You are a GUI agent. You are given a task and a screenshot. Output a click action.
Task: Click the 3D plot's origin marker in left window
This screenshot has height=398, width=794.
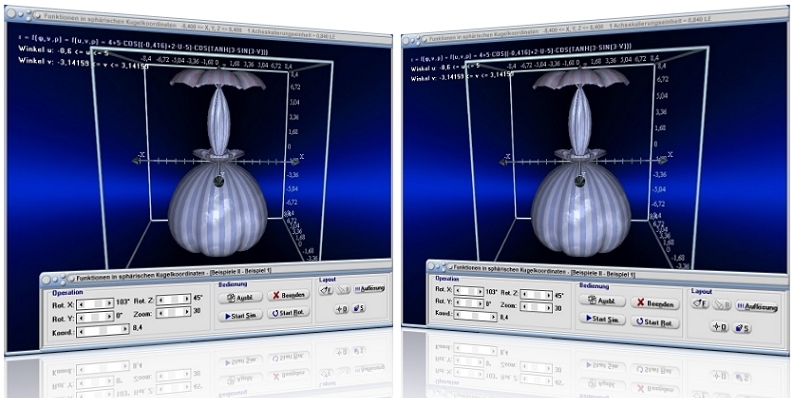point(219,180)
